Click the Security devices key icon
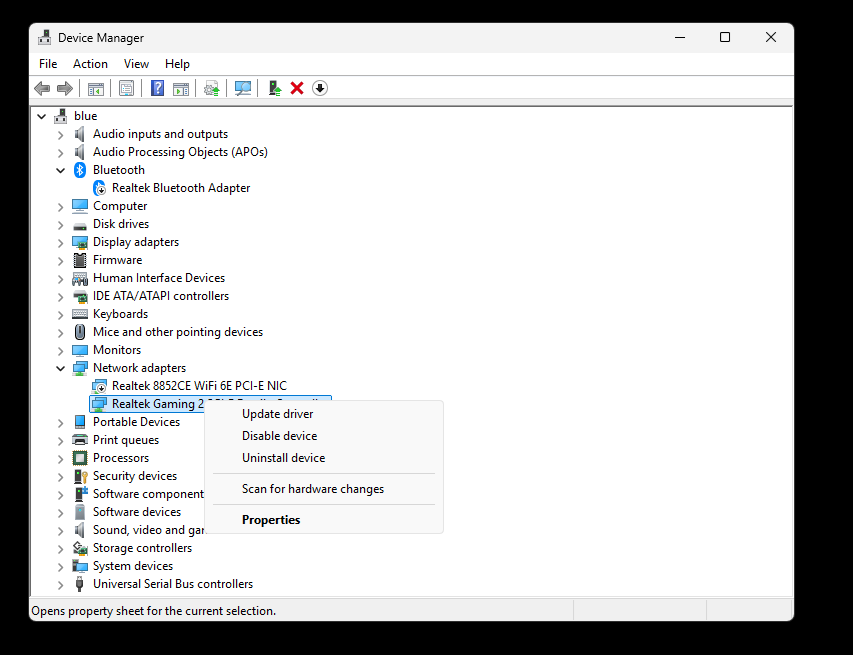 point(81,476)
